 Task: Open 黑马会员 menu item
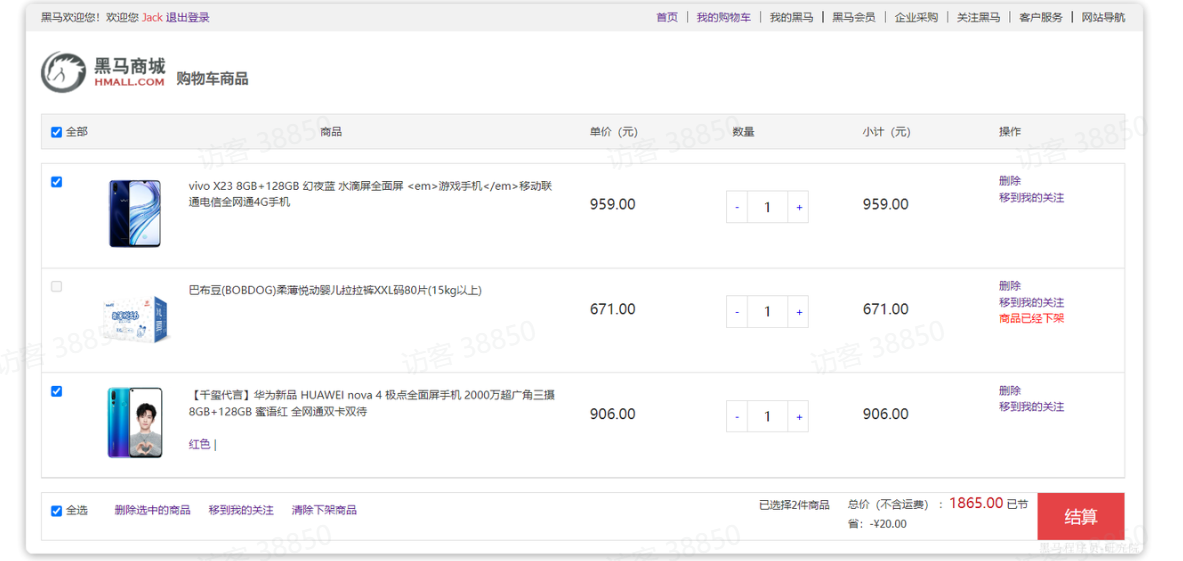854,17
